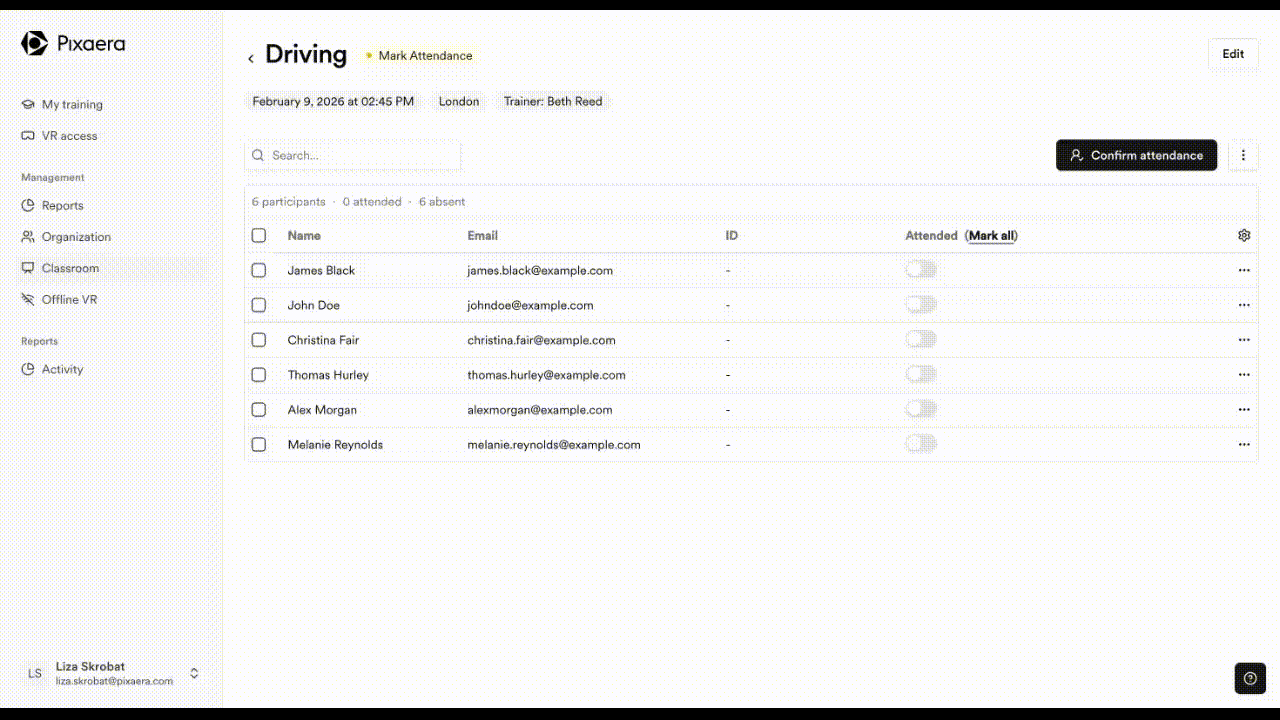This screenshot has width=1280, height=720.
Task: Open the table column settings gear
Action: coord(1244,235)
